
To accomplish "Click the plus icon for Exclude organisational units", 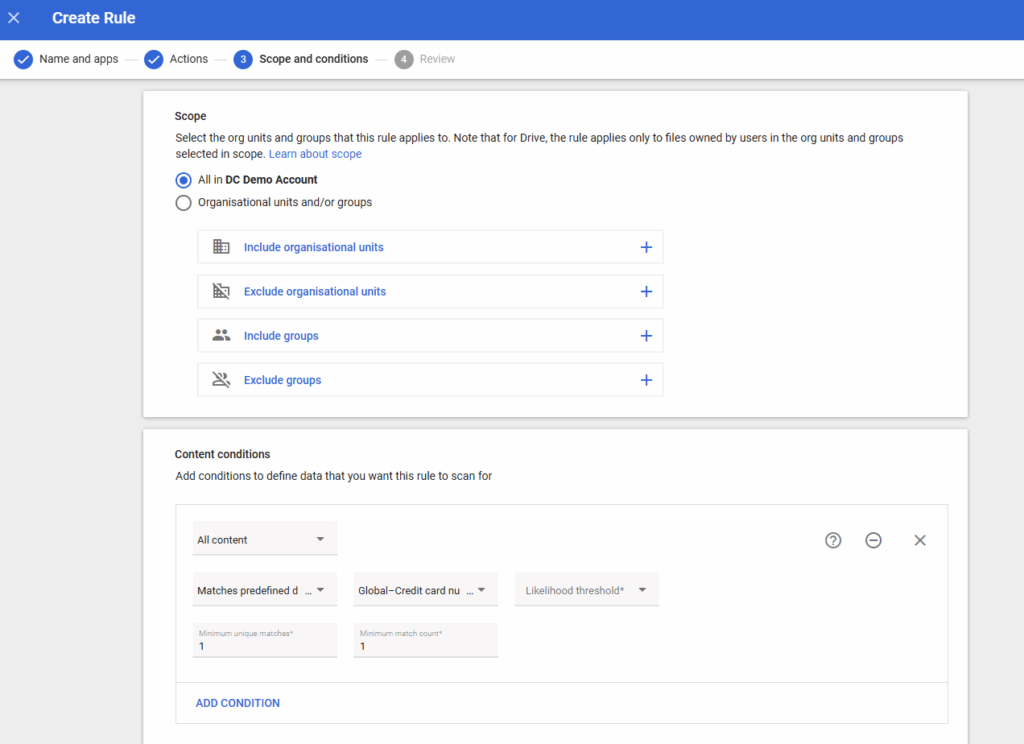I will (x=646, y=292).
